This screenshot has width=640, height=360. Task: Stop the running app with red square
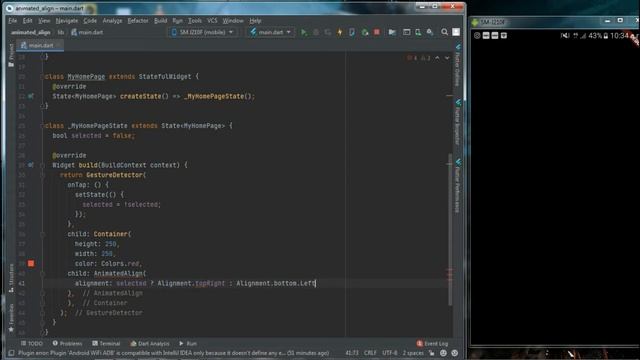[x=377, y=32]
